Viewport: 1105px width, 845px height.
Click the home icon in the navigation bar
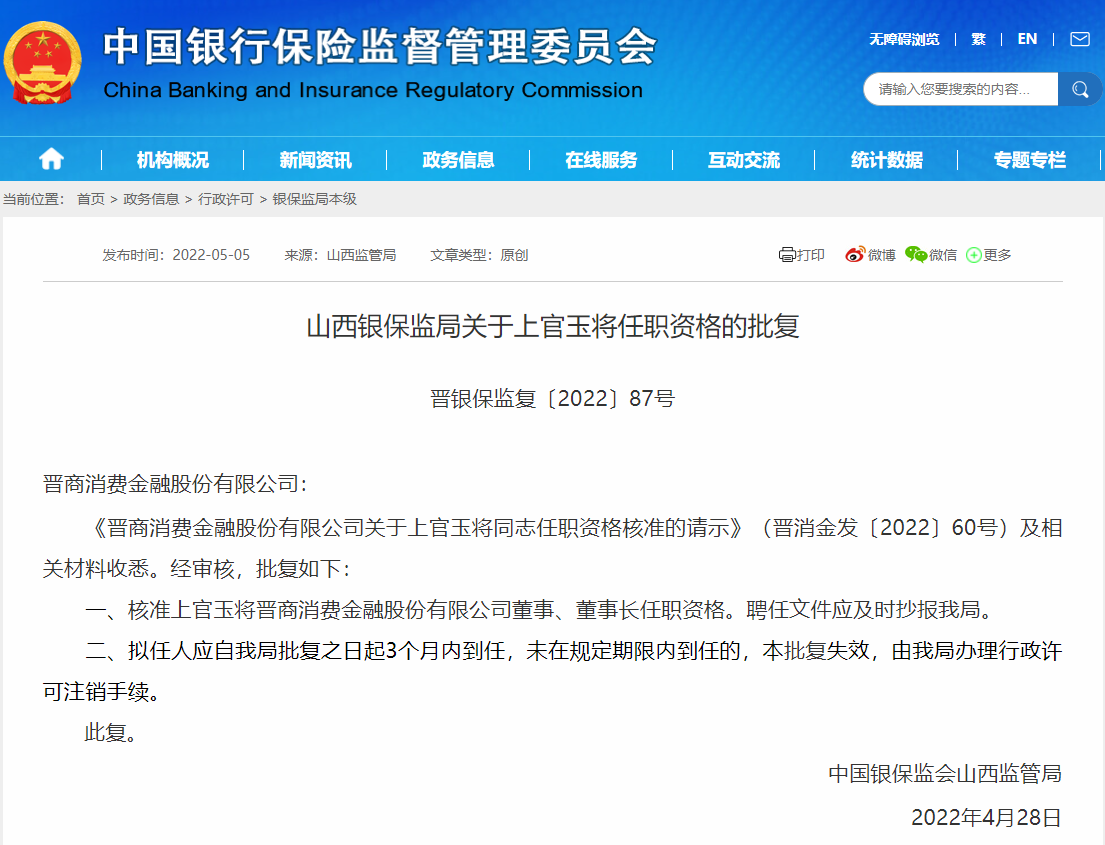50,158
